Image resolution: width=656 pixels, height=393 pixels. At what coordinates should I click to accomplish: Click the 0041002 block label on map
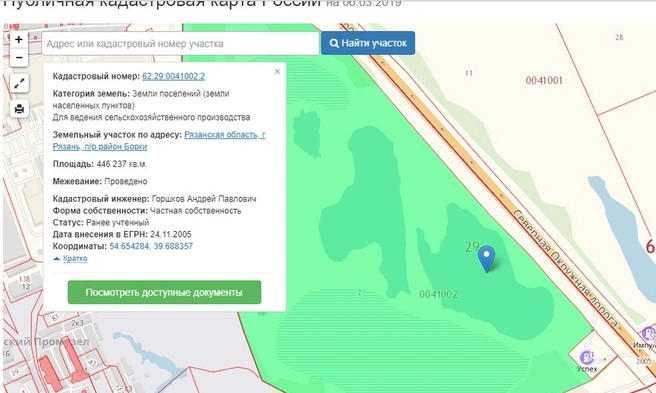438,294
